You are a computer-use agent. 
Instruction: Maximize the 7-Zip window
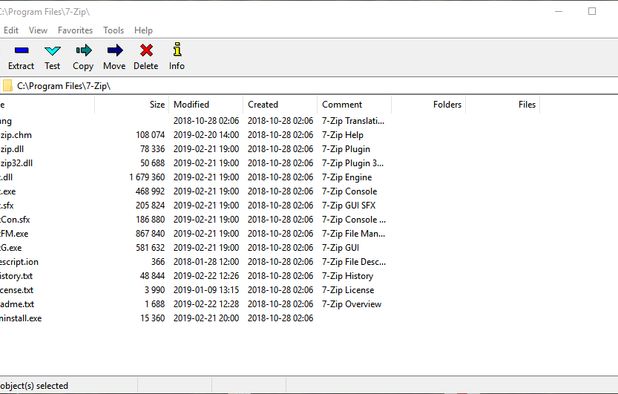592,11
